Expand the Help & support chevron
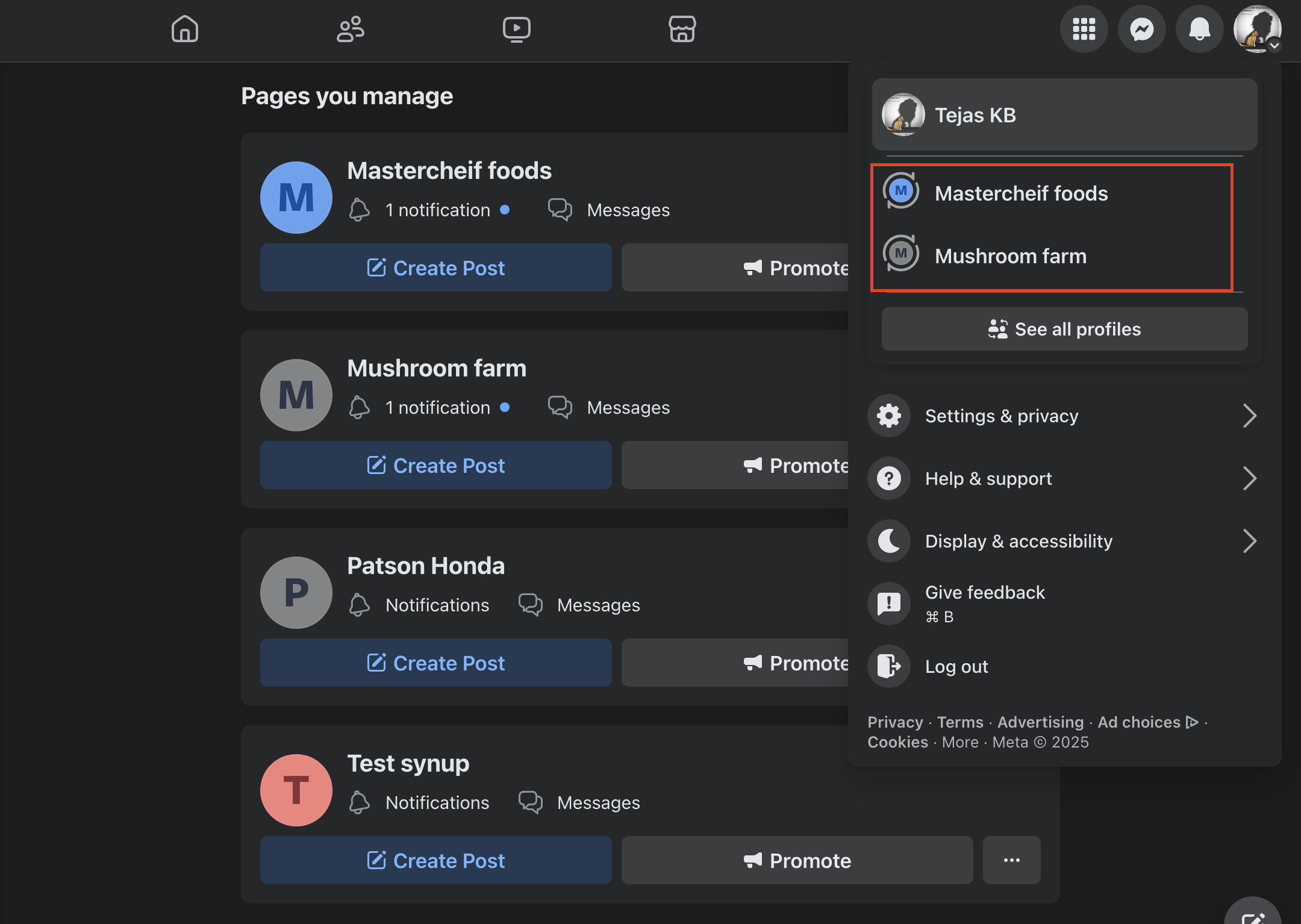 coord(1250,478)
